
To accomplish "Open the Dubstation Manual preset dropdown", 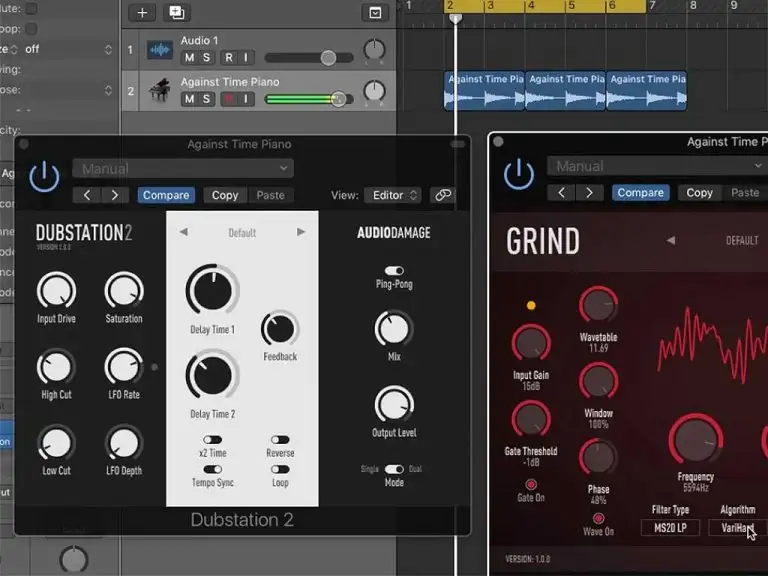I will click(183, 168).
